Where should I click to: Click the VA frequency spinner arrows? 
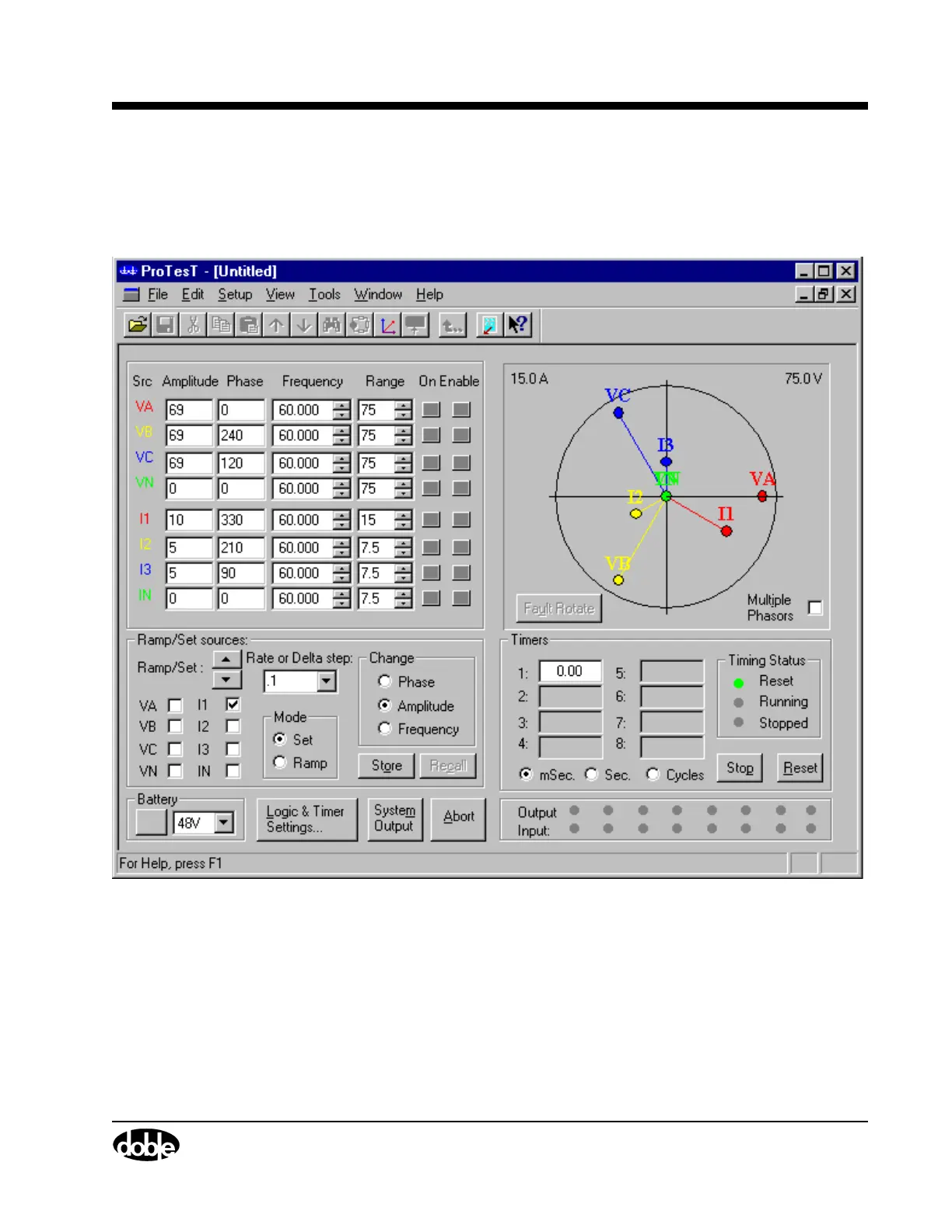341,410
